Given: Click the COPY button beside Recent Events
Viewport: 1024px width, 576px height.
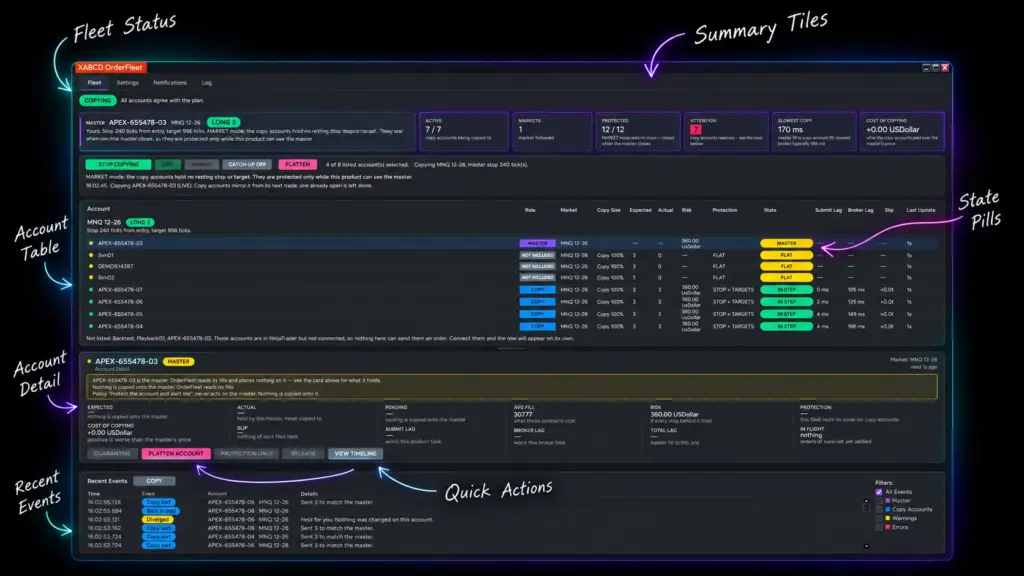Looking at the screenshot, I should point(154,481).
